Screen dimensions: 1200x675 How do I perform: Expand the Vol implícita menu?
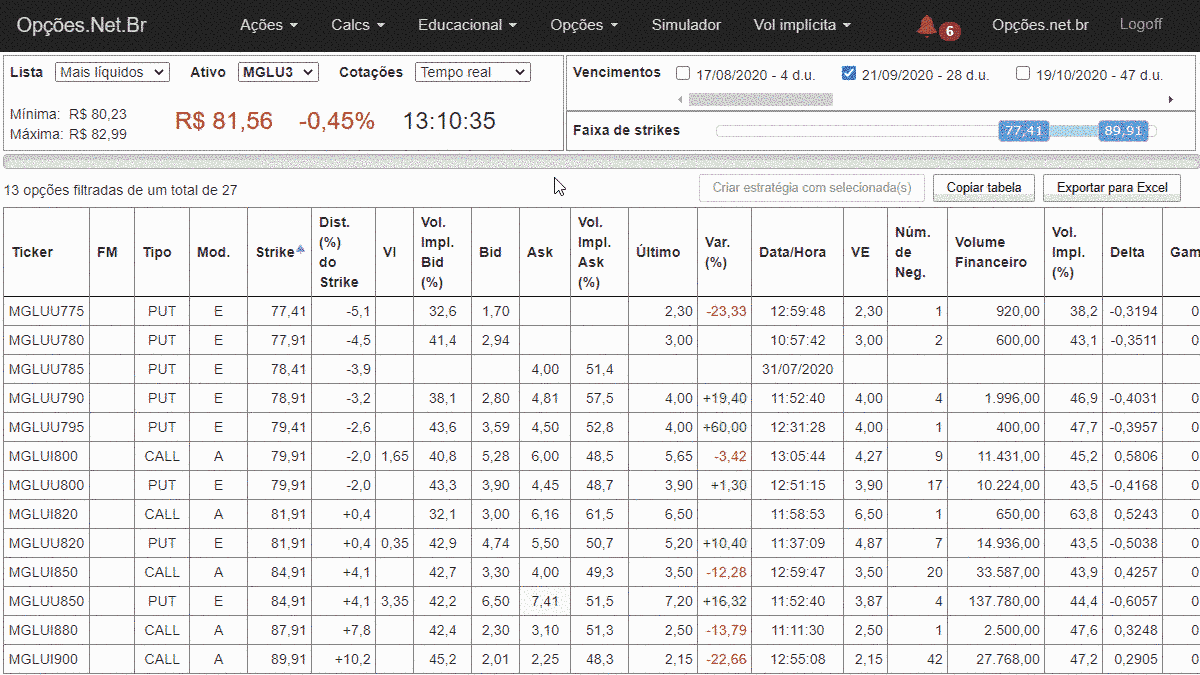(x=802, y=25)
